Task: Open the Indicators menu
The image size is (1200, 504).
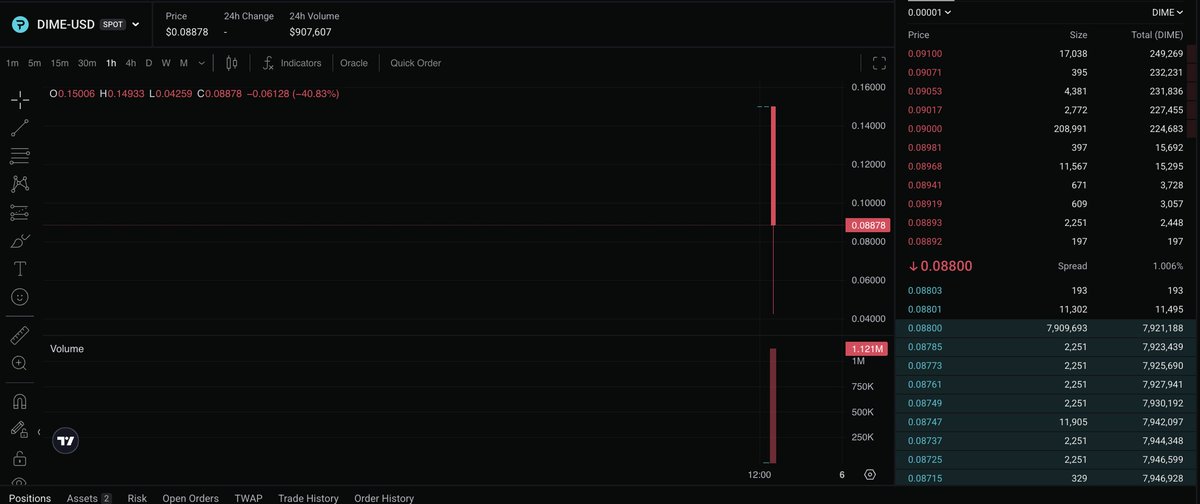Action: pyautogui.click(x=301, y=63)
